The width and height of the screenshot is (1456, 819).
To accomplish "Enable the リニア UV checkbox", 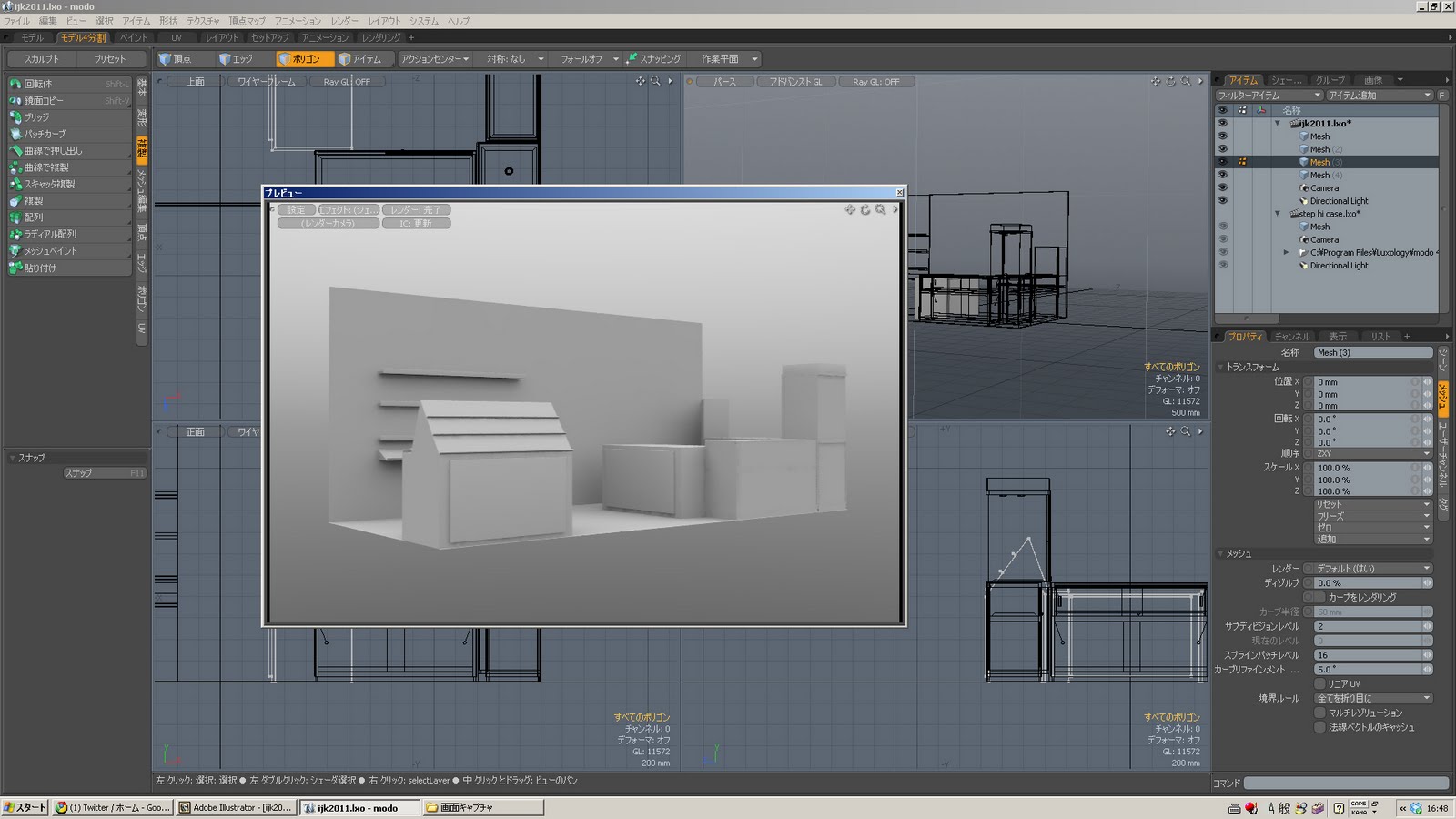I will (x=1319, y=684).
